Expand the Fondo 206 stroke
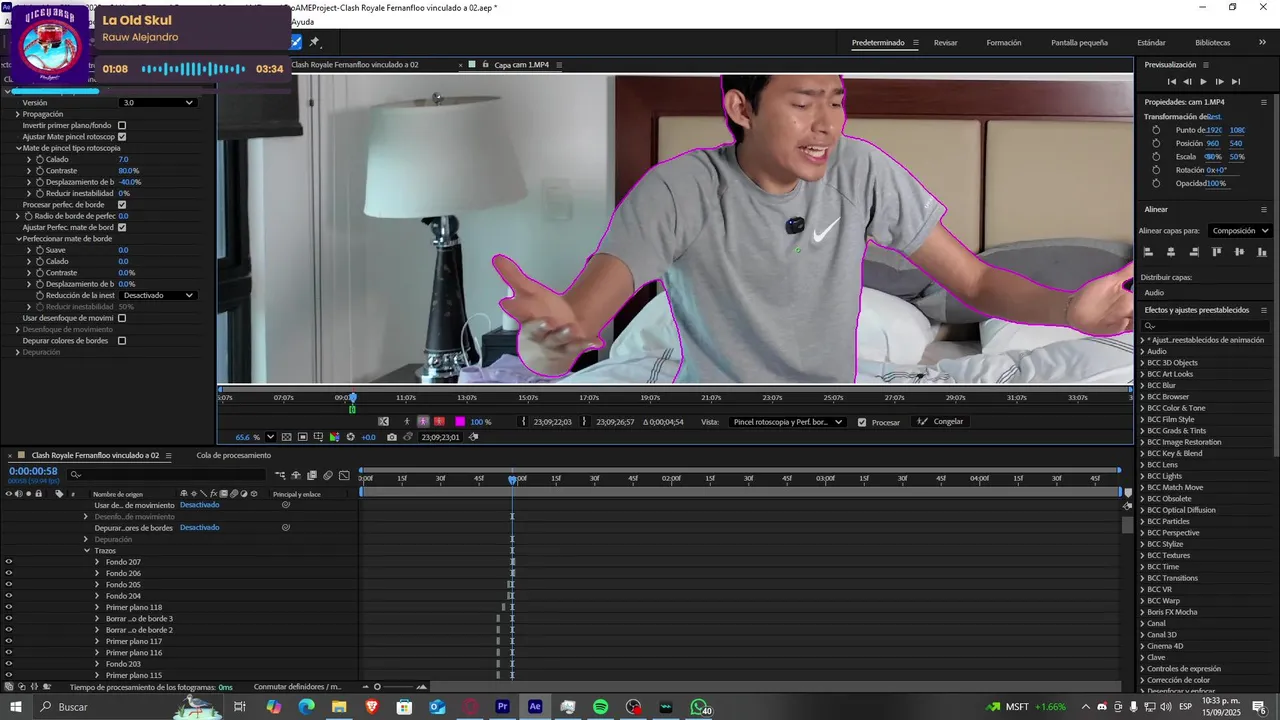This screenshot has height=720, width=1280. tap(97, 573)
